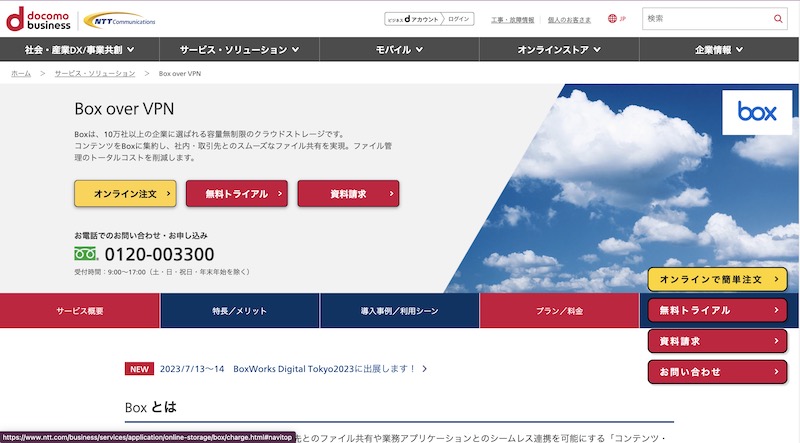Select the 特長/メリット tab
This screenshot has height=443, width=800.
click(240, 310)
